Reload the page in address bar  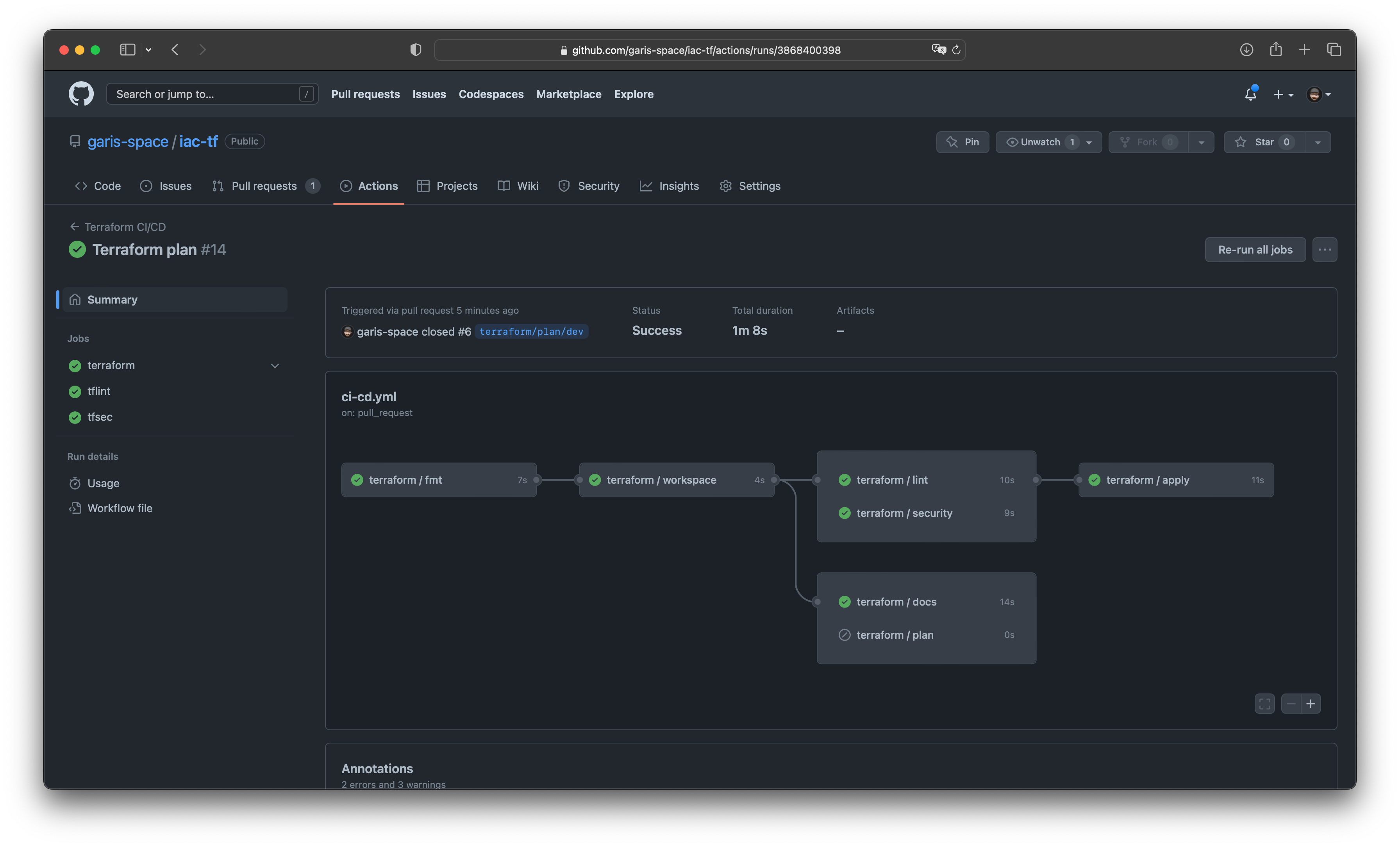pyautogui.click(x=956, y=50)
